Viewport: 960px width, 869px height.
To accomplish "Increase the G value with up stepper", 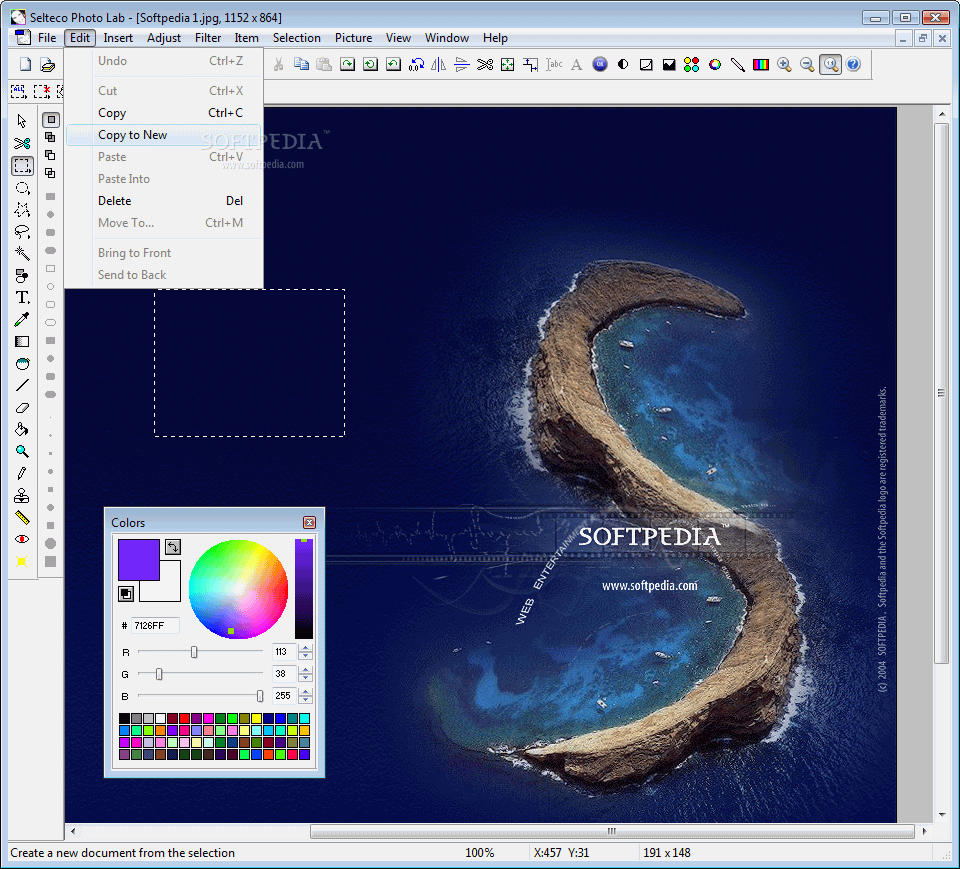I will pos(305,670).
